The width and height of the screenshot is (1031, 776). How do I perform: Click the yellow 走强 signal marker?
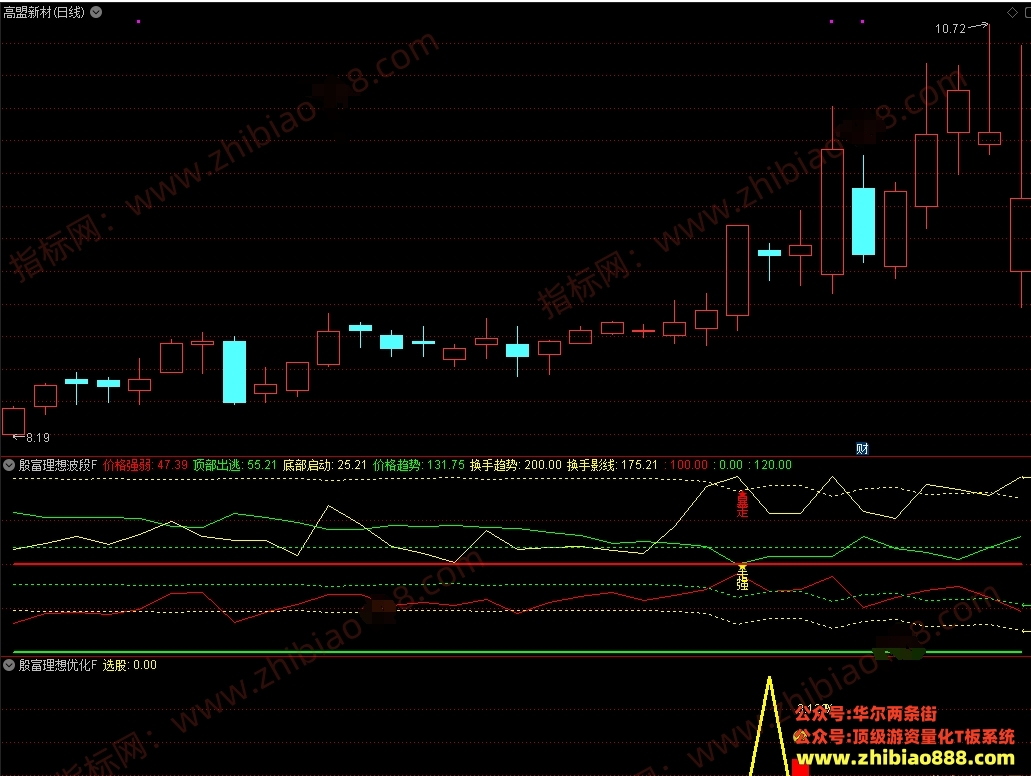pyautogui.click(x=742, y=577)
